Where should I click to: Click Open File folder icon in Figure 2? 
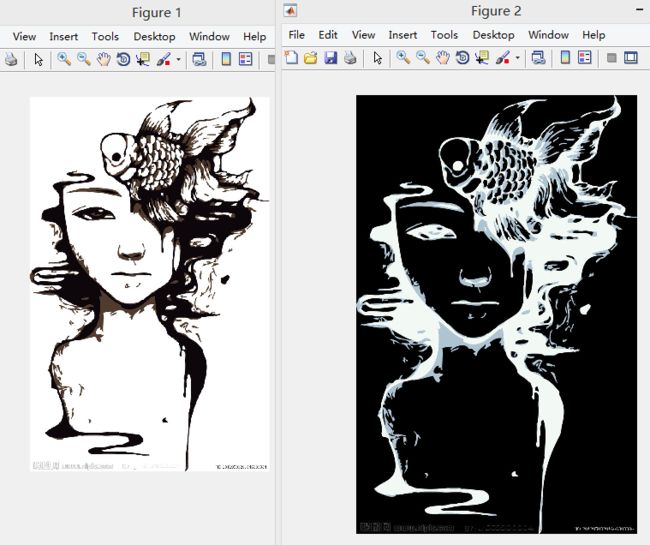(x=310, y=58)
